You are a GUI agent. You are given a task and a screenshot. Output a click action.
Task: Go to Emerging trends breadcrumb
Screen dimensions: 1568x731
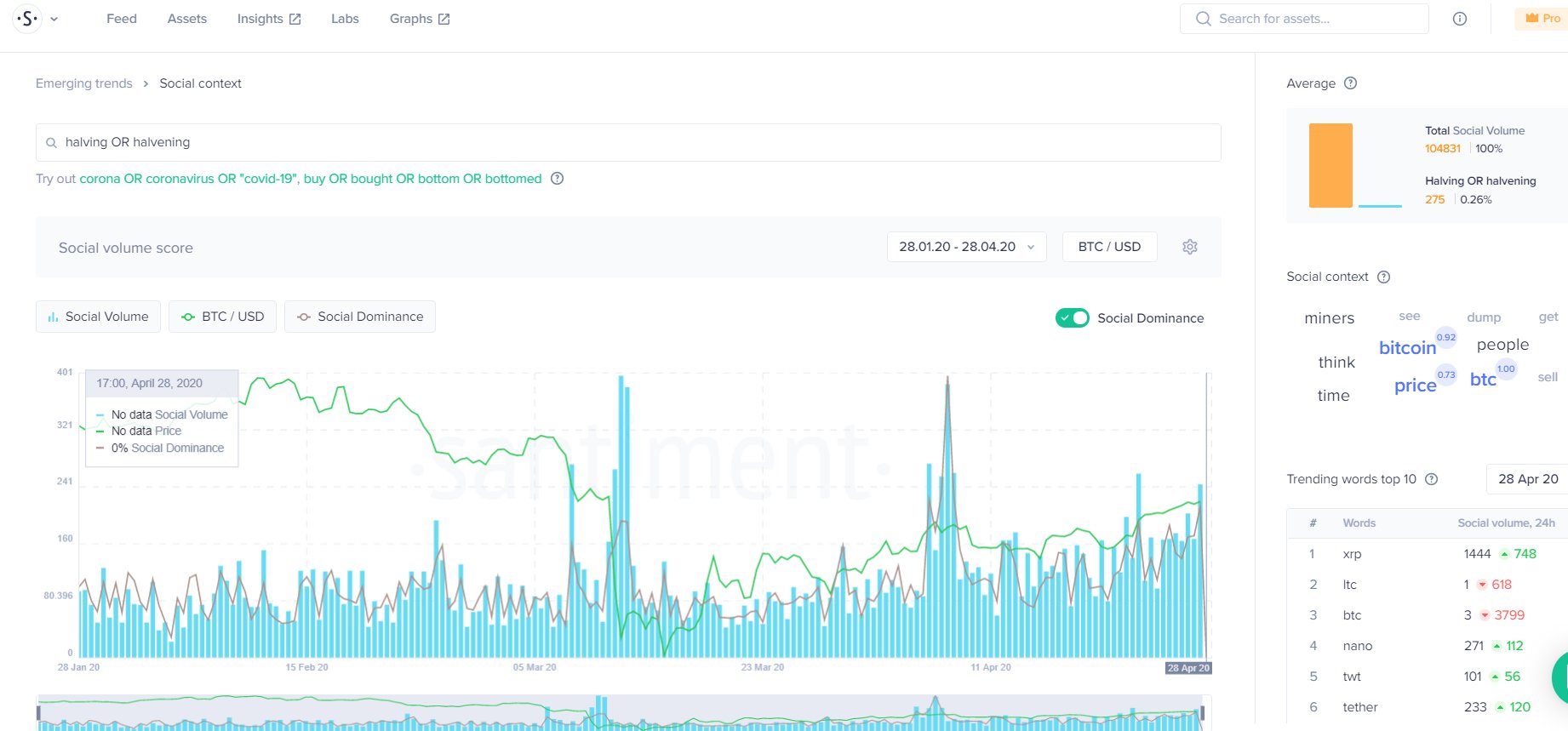[x=84, y=83]
